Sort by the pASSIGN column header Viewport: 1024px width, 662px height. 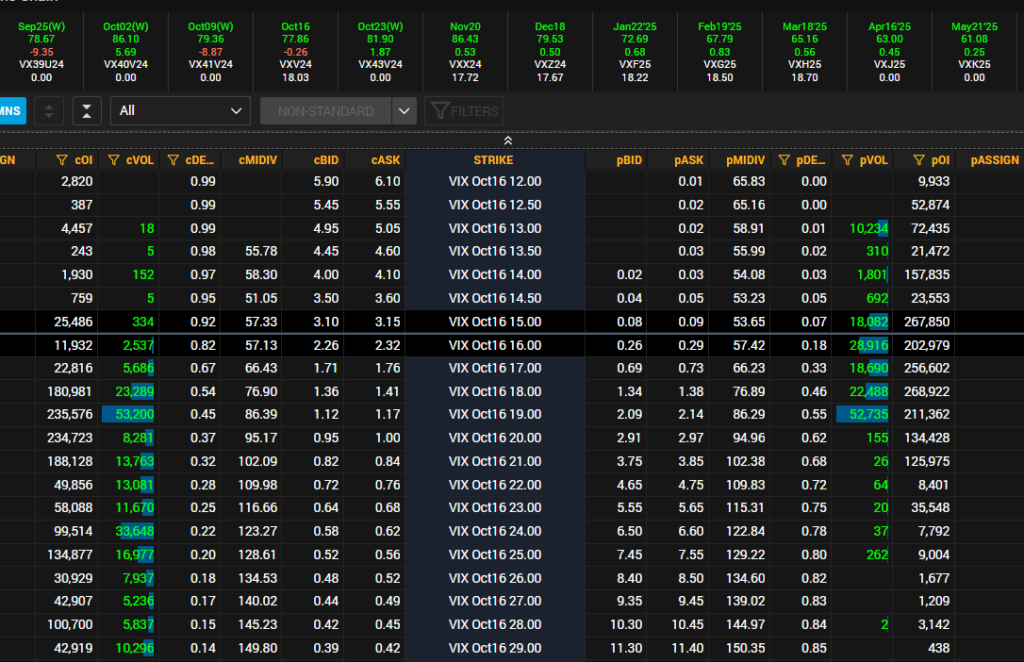coord(995,160)
